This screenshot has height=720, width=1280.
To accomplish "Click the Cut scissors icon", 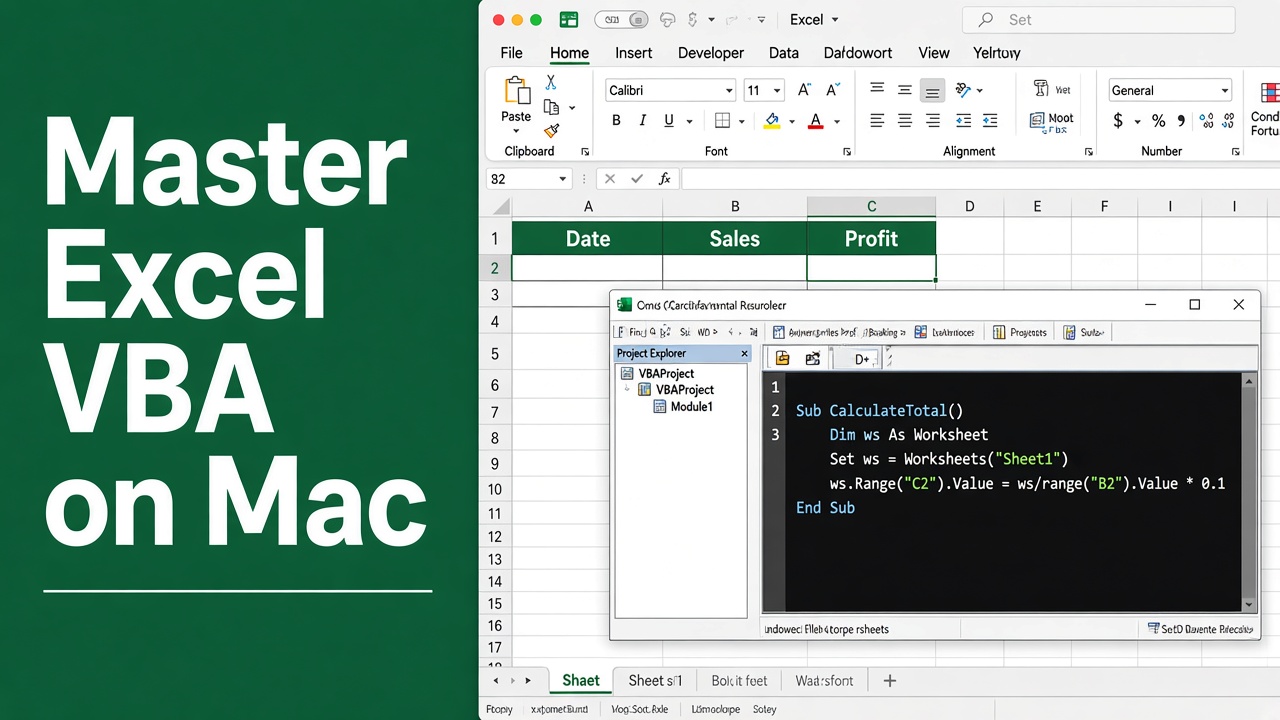I will (x=551, y=82).
